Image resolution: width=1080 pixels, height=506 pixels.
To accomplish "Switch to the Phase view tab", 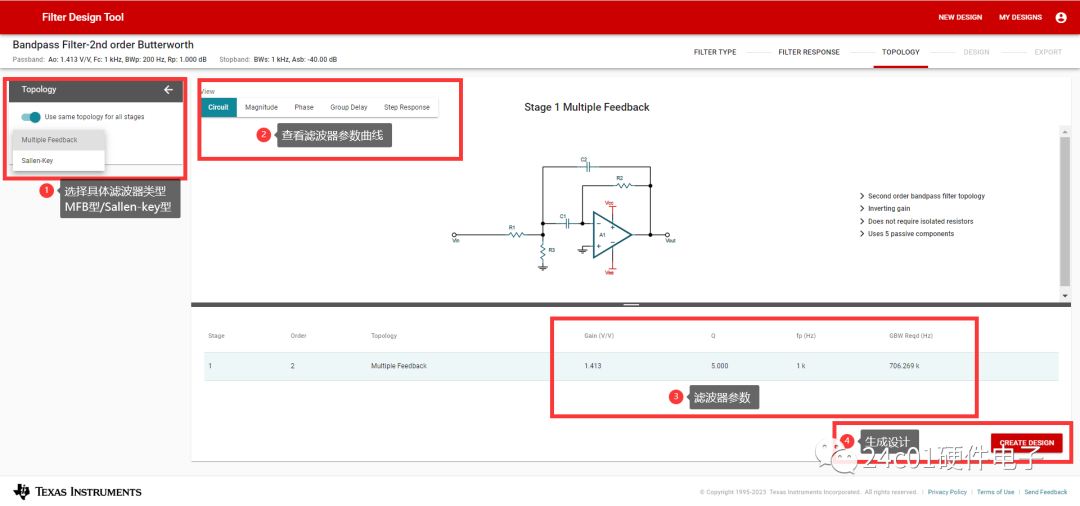I will (304, 107).
